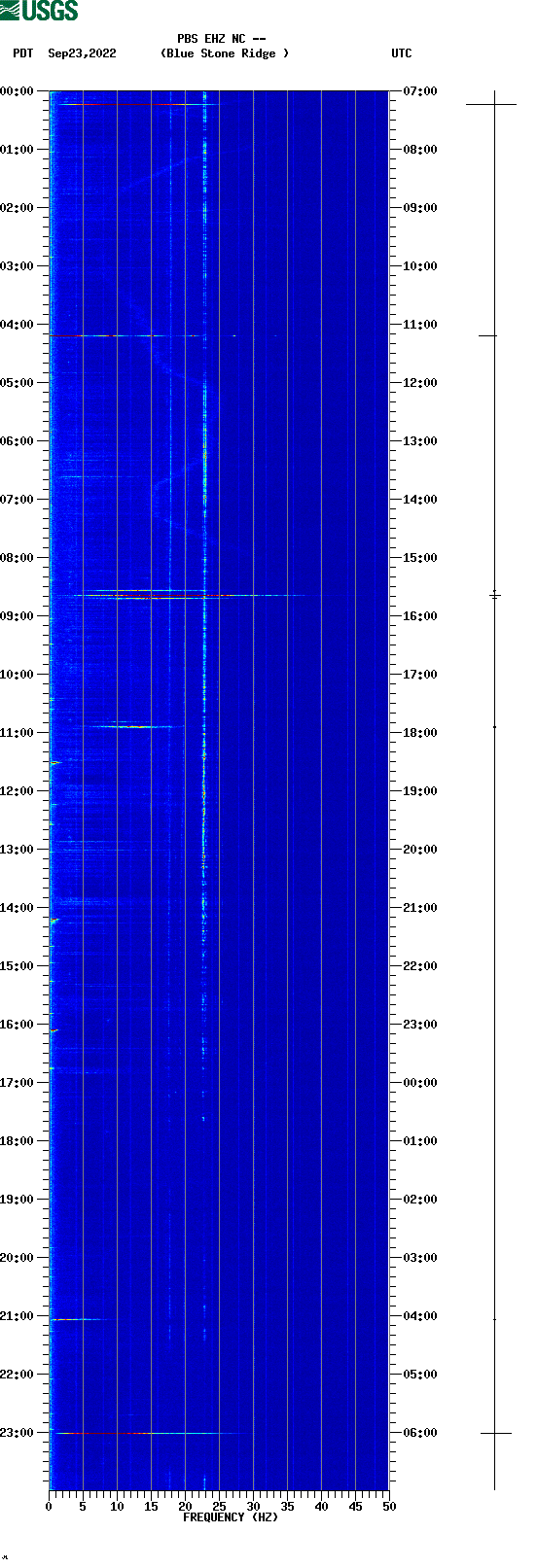Viewport: 537px width, 1568px height.
Task: Click the (Blue Stone Ridge ) station name
Action: tap(225, 53)
